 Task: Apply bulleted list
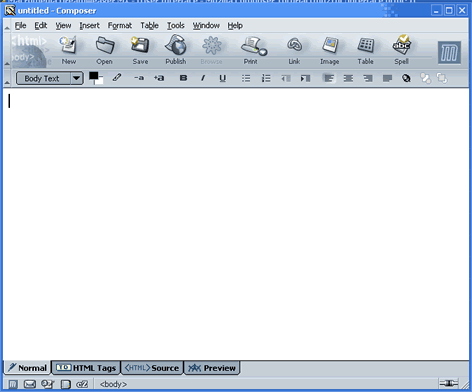click(x=246, y=78)
